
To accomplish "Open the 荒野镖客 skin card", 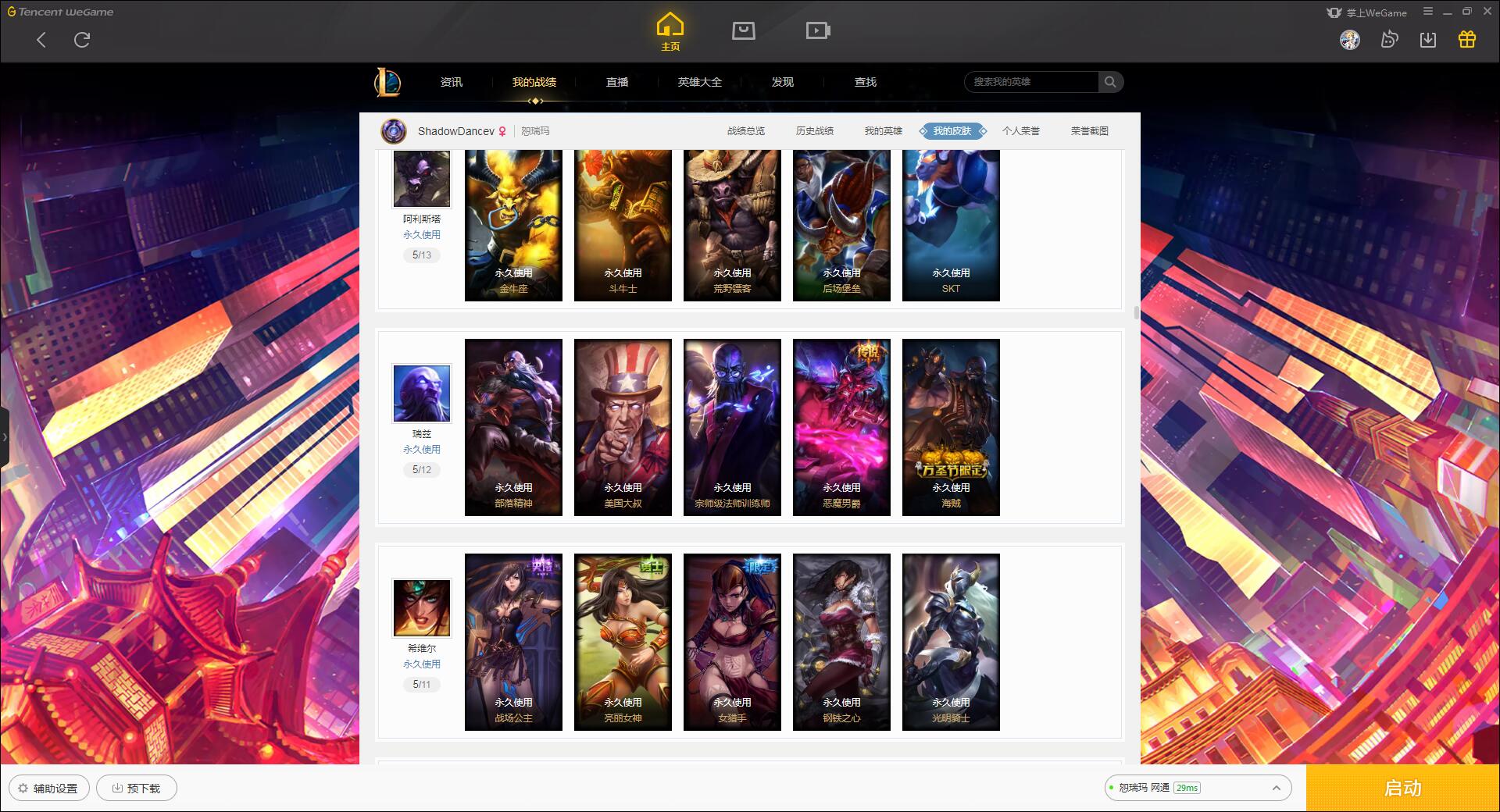I will pos(732,226).
